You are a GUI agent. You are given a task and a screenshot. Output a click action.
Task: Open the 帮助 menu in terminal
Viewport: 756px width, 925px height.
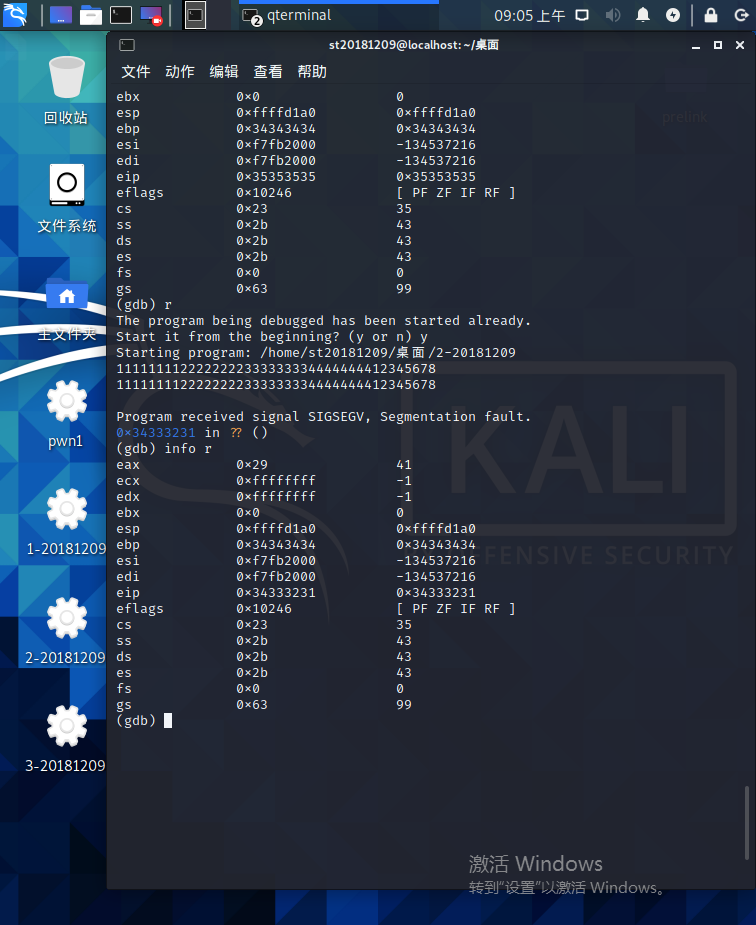[312, 71]
